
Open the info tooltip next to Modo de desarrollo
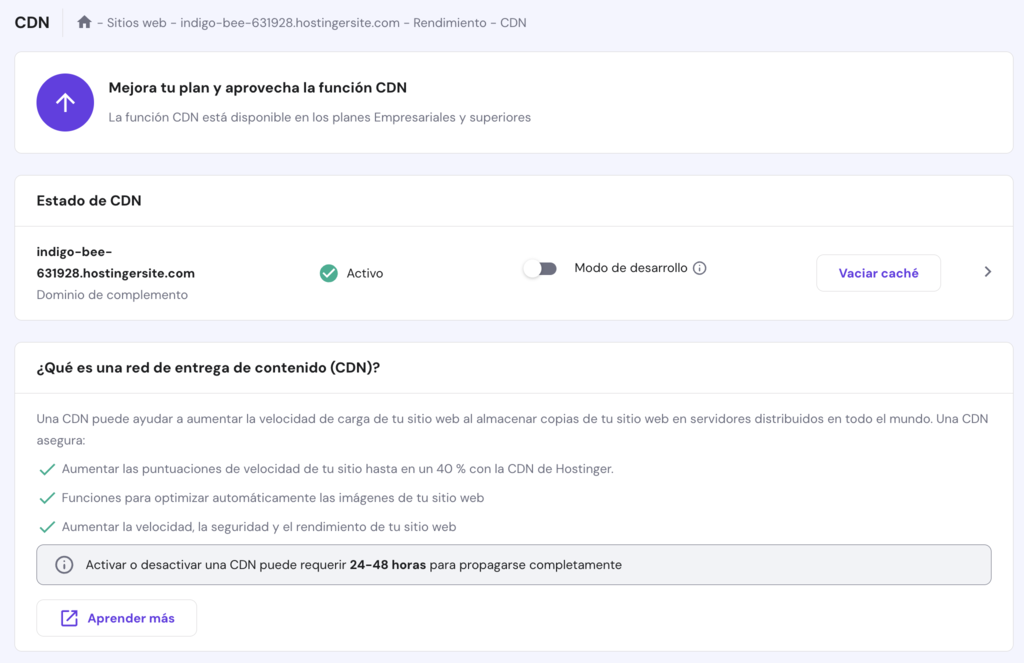[701, 267]
